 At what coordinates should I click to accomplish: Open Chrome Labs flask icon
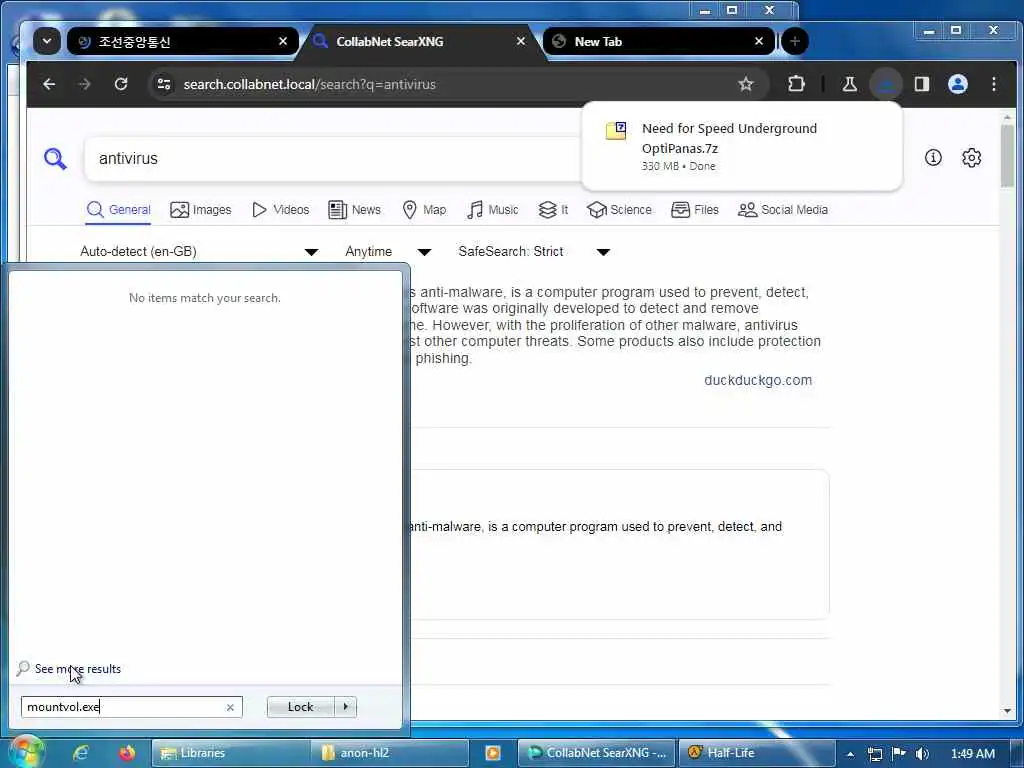pyautogui.click(x=850, y=84)
